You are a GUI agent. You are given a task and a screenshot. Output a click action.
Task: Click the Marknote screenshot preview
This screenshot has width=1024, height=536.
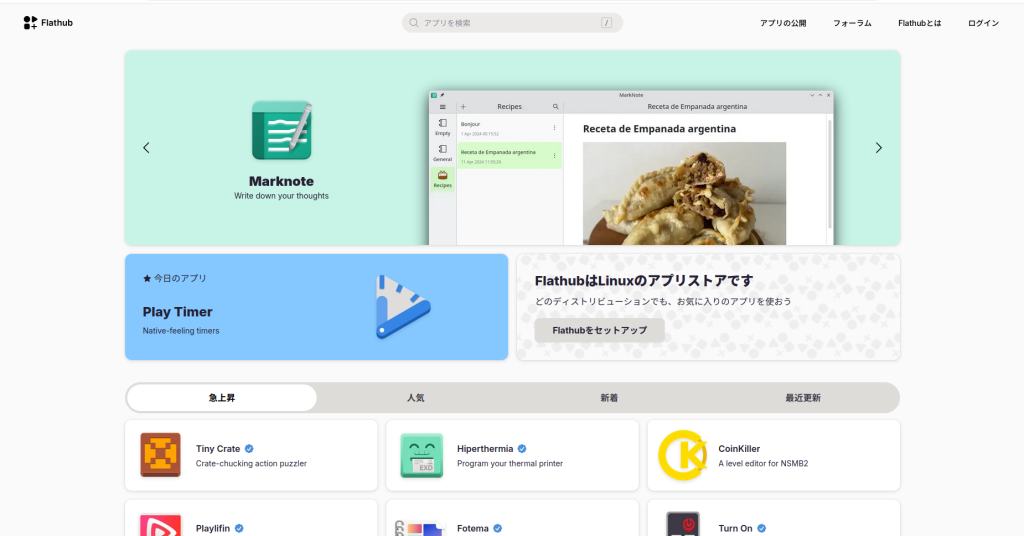631,168
